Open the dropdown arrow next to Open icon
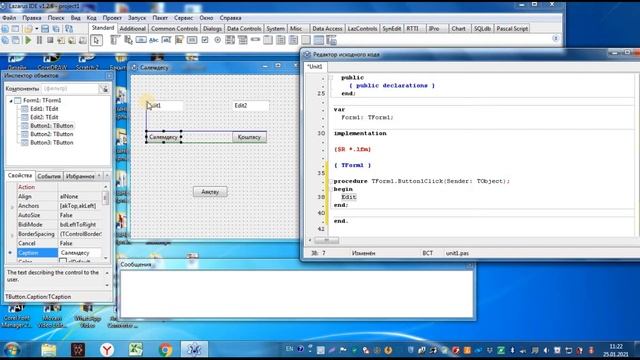 [x=36, y=29]
